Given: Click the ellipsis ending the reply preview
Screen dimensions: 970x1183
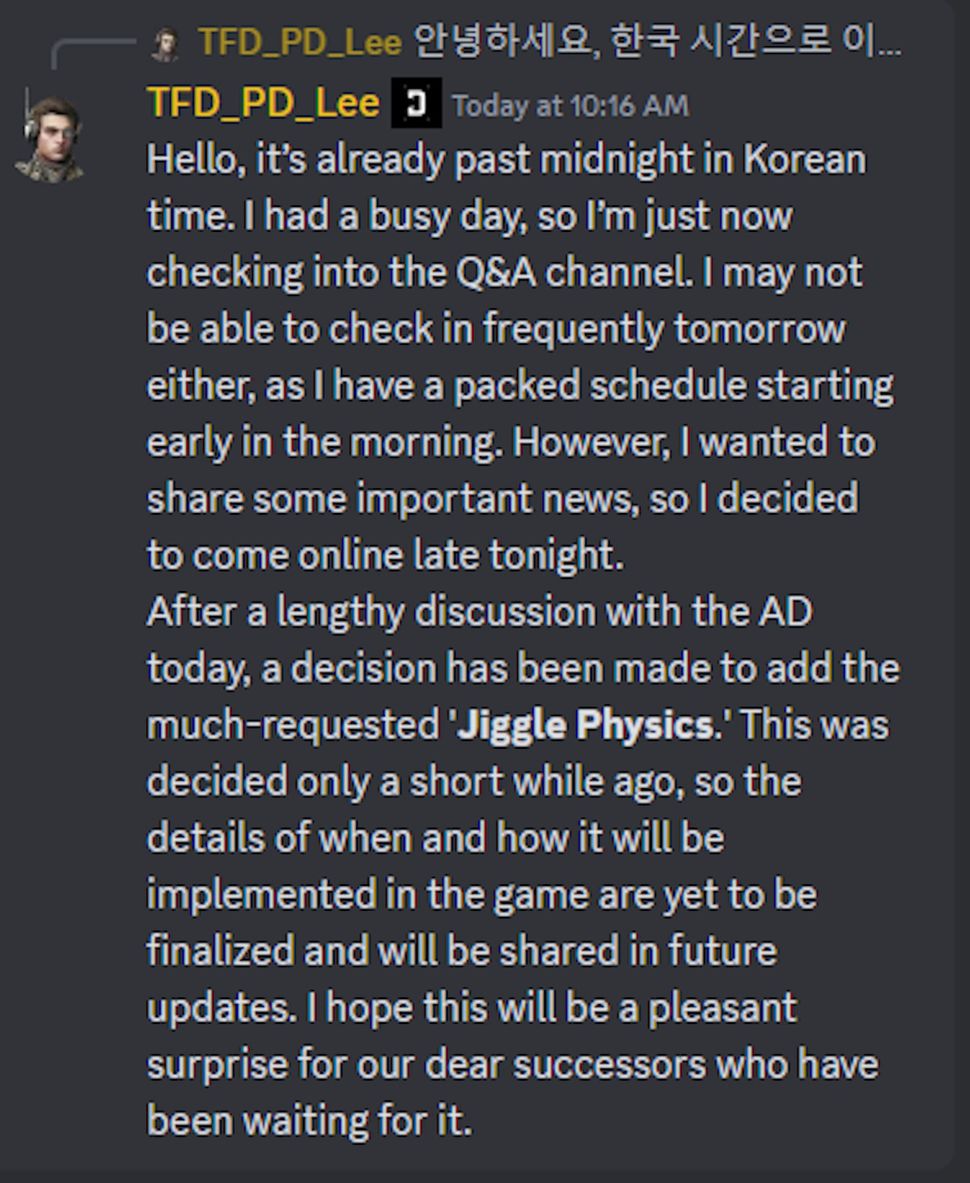Looking at the screenshot, I should 886,45.
